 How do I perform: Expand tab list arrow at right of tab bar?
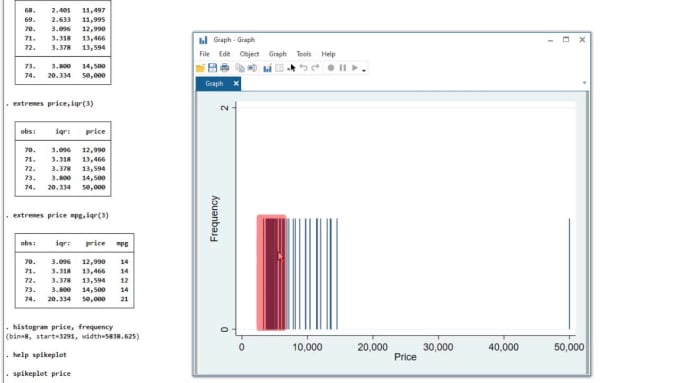coord(584,83)
